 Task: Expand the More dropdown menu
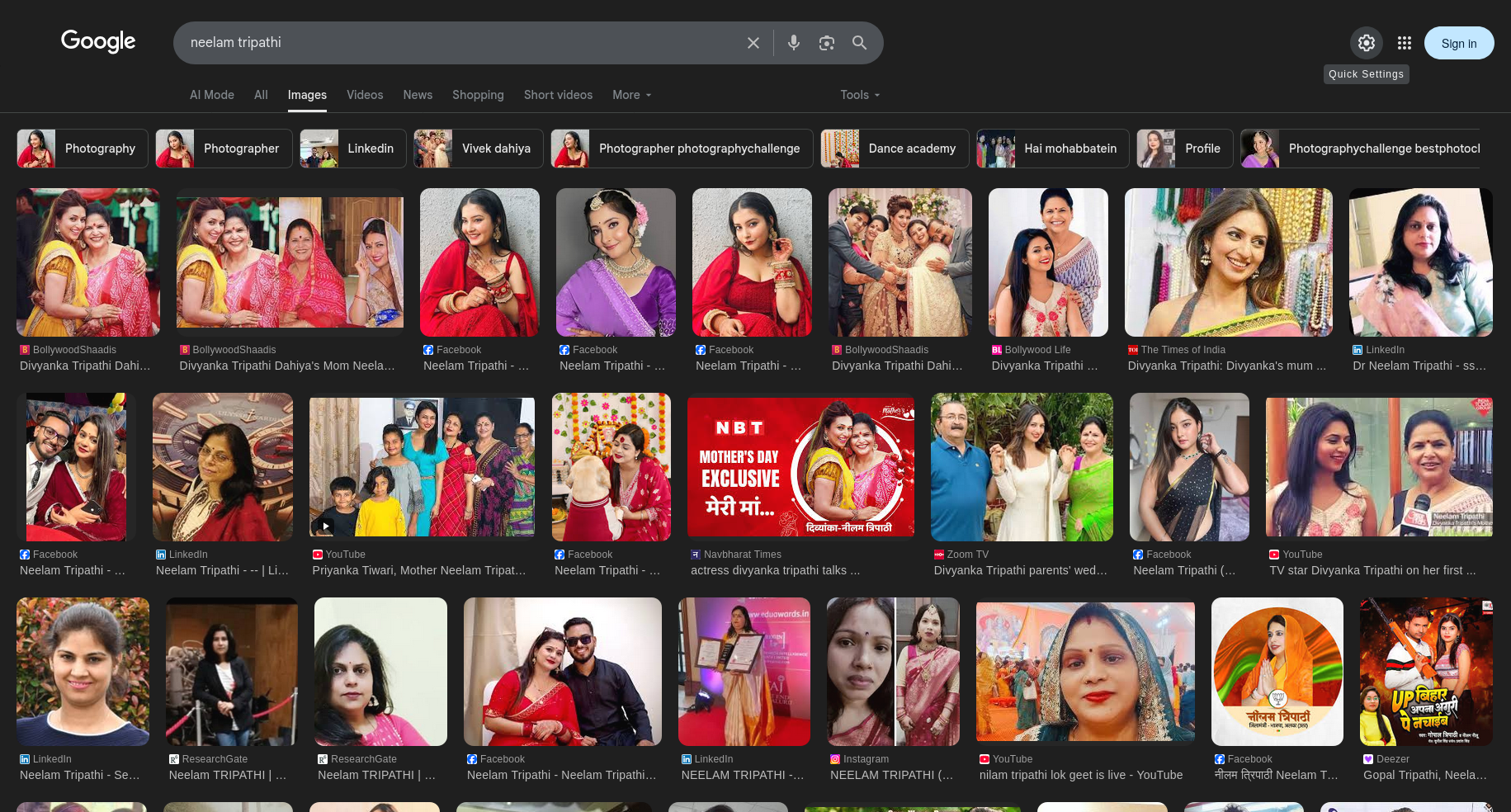click(x=631, y=95)
